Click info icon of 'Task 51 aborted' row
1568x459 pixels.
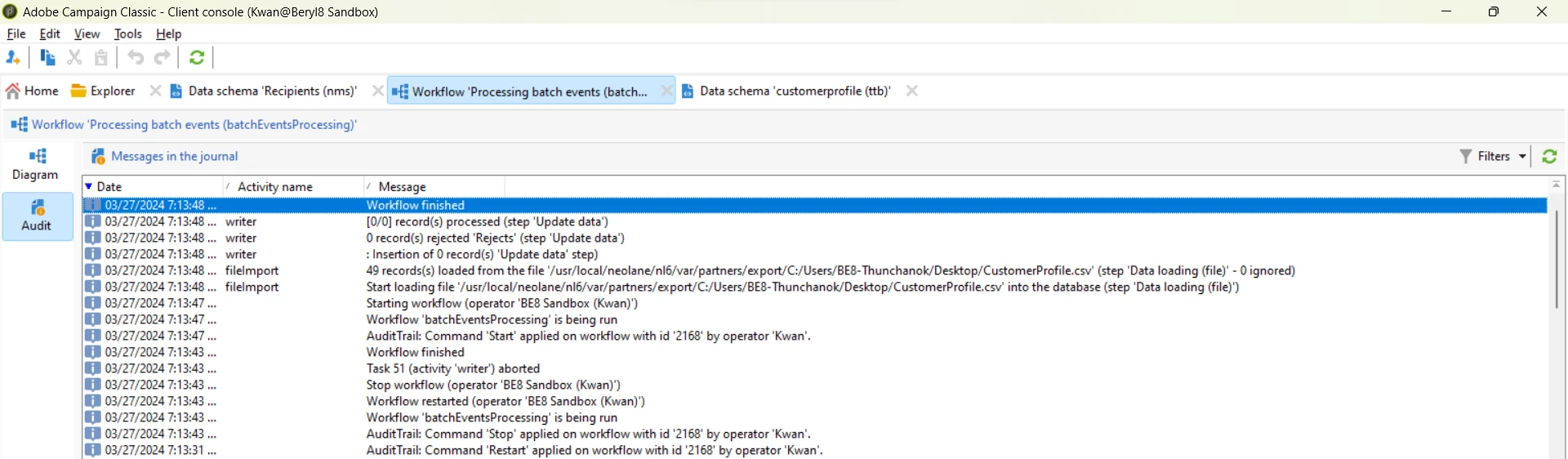(x=93, y=368)
